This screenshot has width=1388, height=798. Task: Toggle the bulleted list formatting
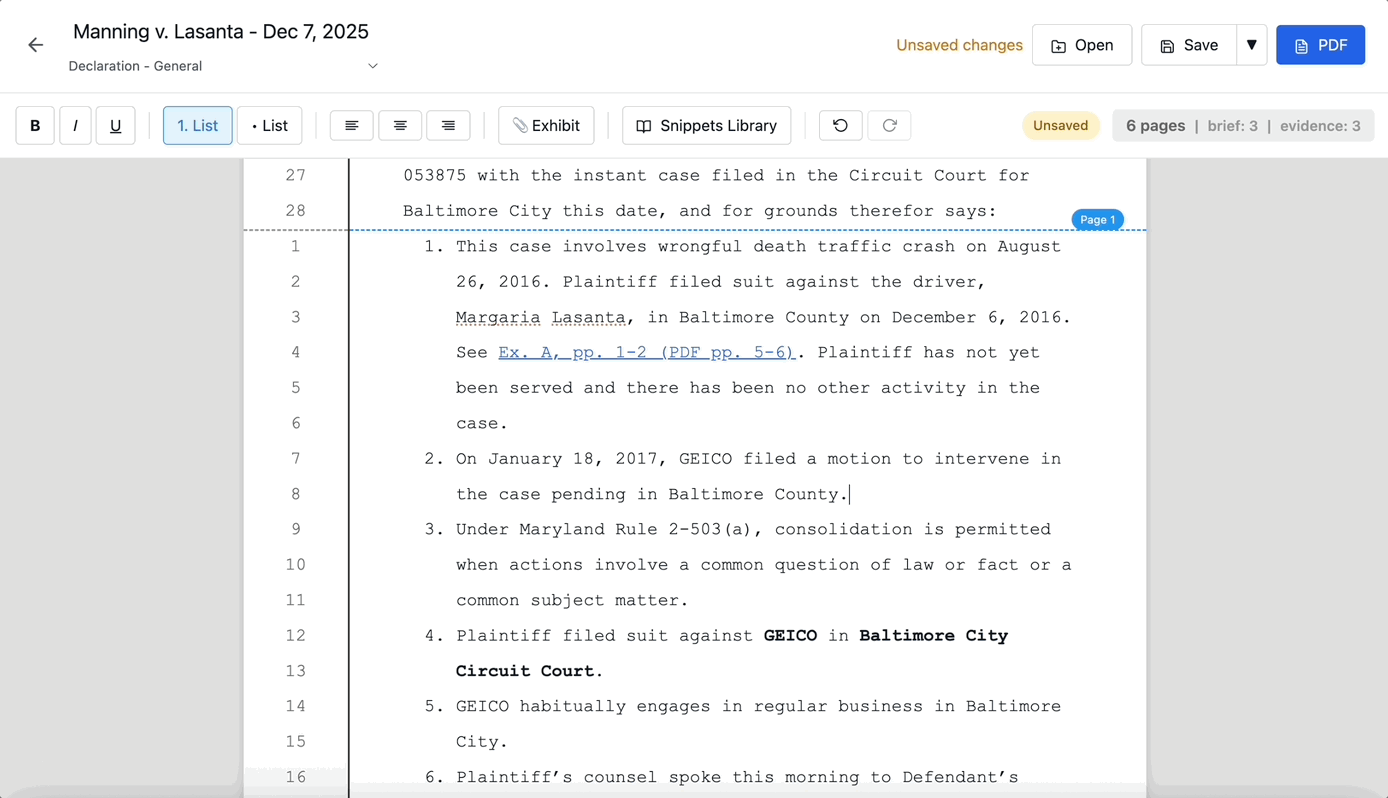(x=269, y=125)
